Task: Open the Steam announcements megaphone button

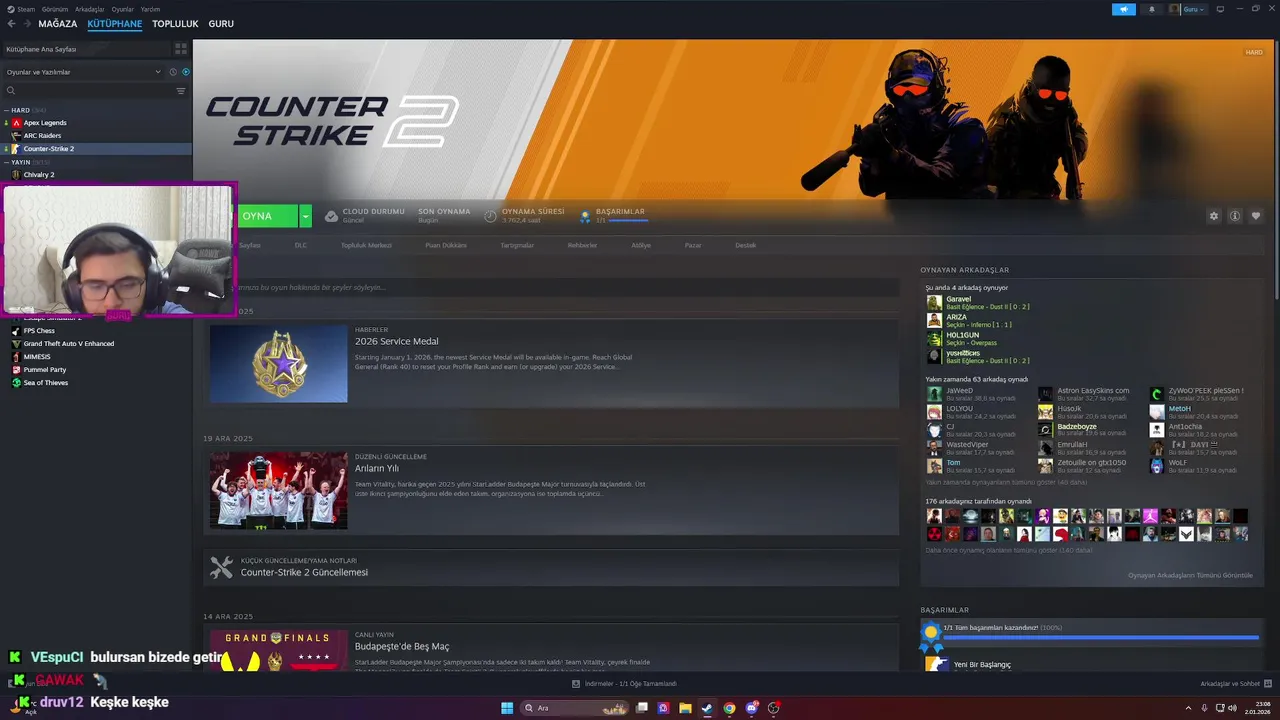Action: click(x=1124, y=9)
